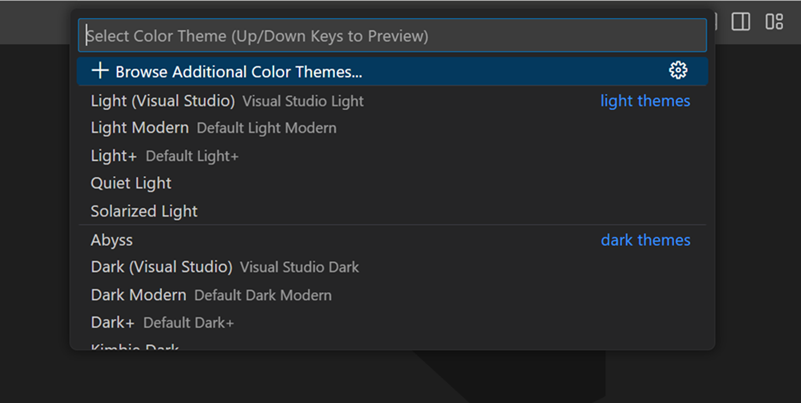The width and height of the screenshot is (801, 403).
Task: Apply the Solarized Light theme
Action: pos(144,211)
